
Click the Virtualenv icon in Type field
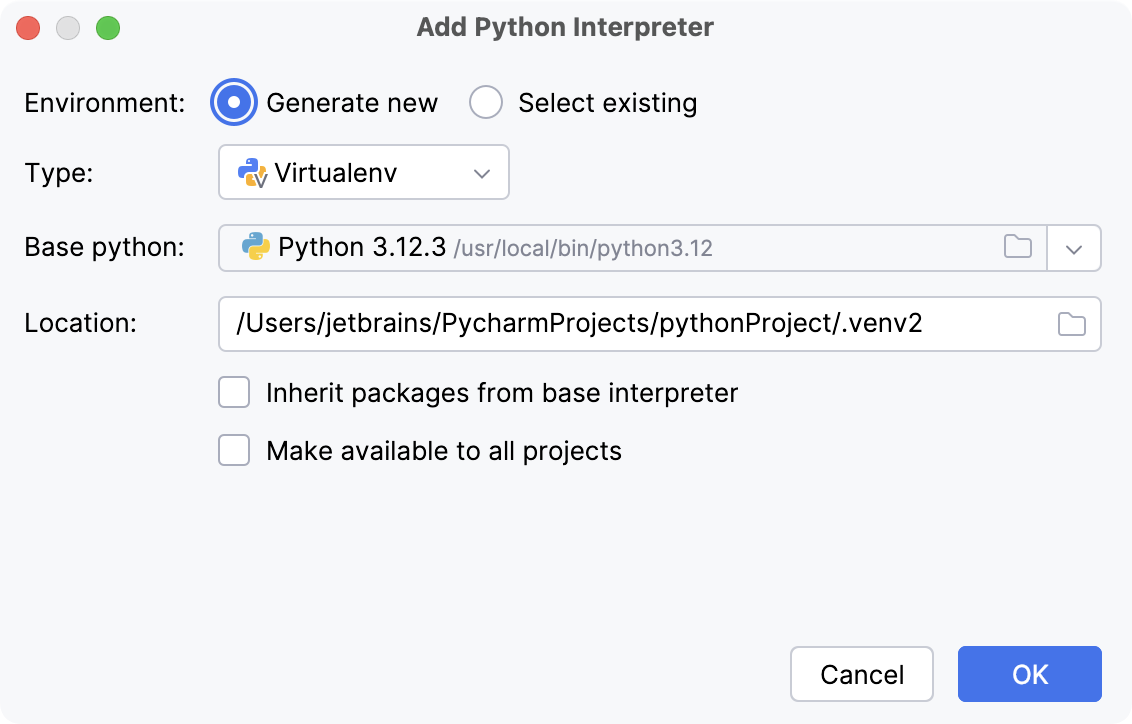(x=252, y=173)
